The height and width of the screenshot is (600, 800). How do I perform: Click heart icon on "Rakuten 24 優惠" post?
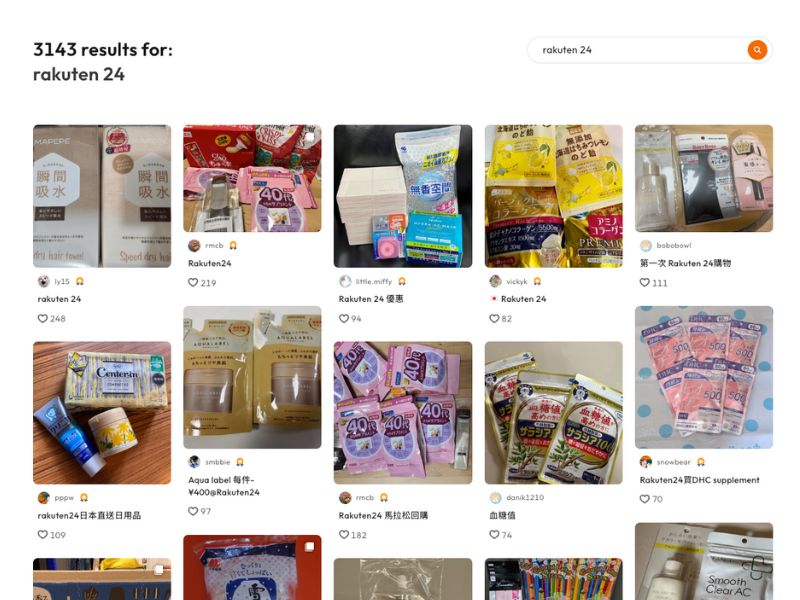(344, 318)
